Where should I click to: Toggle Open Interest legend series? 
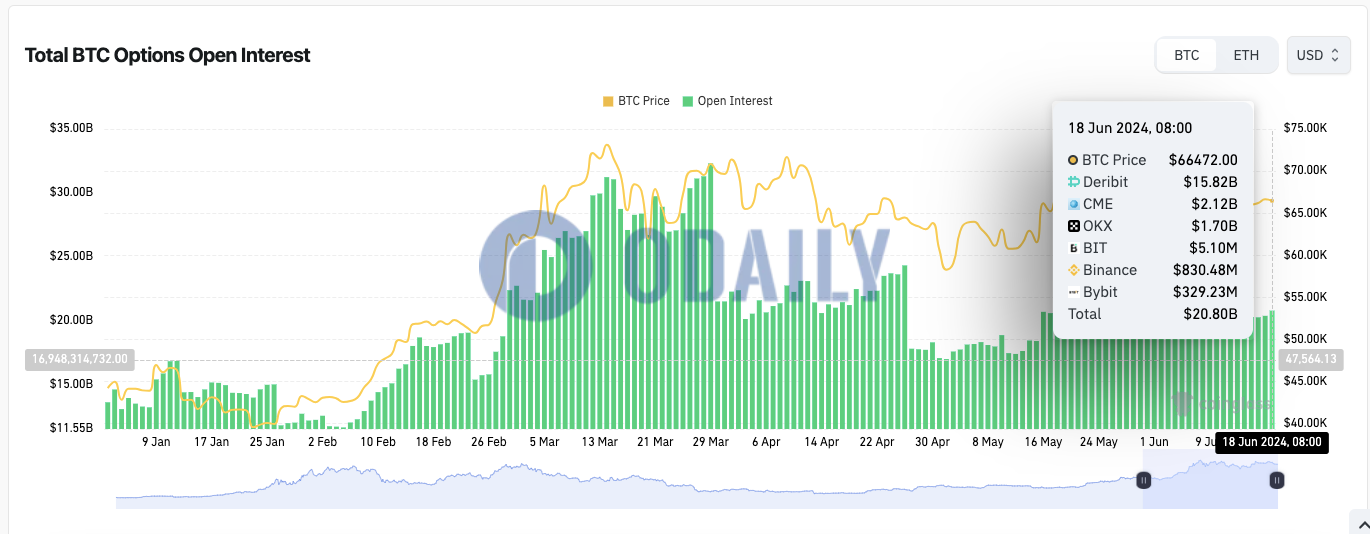tap(728, 101)
